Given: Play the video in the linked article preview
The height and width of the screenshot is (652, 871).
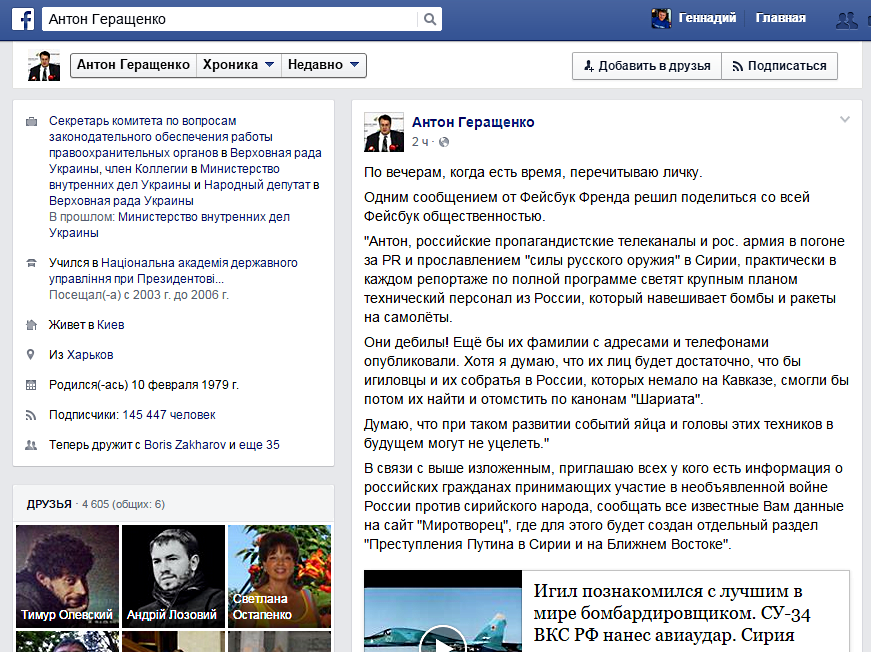Looking at the screenshot, I should click(x=441, y=638).
